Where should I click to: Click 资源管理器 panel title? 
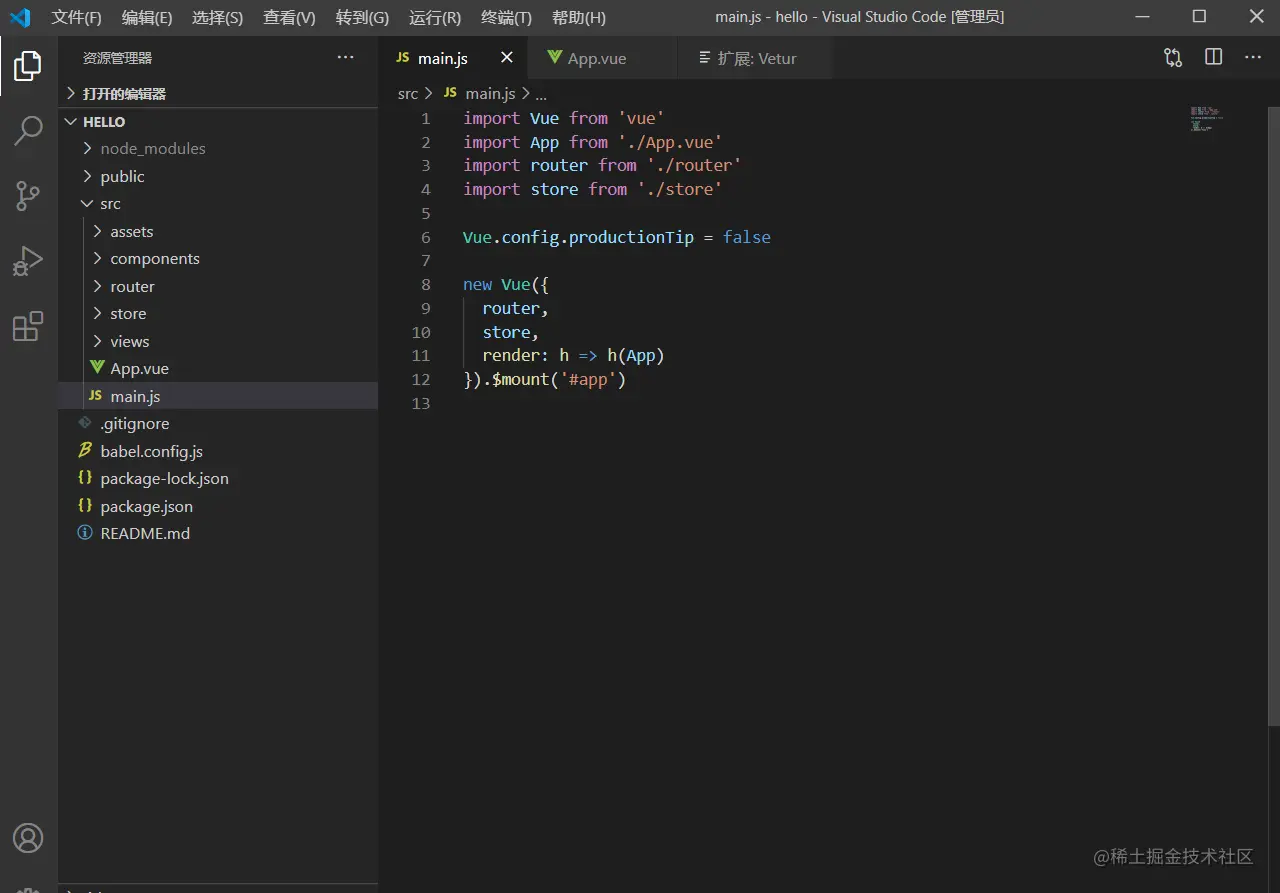[x=118, y=58]
